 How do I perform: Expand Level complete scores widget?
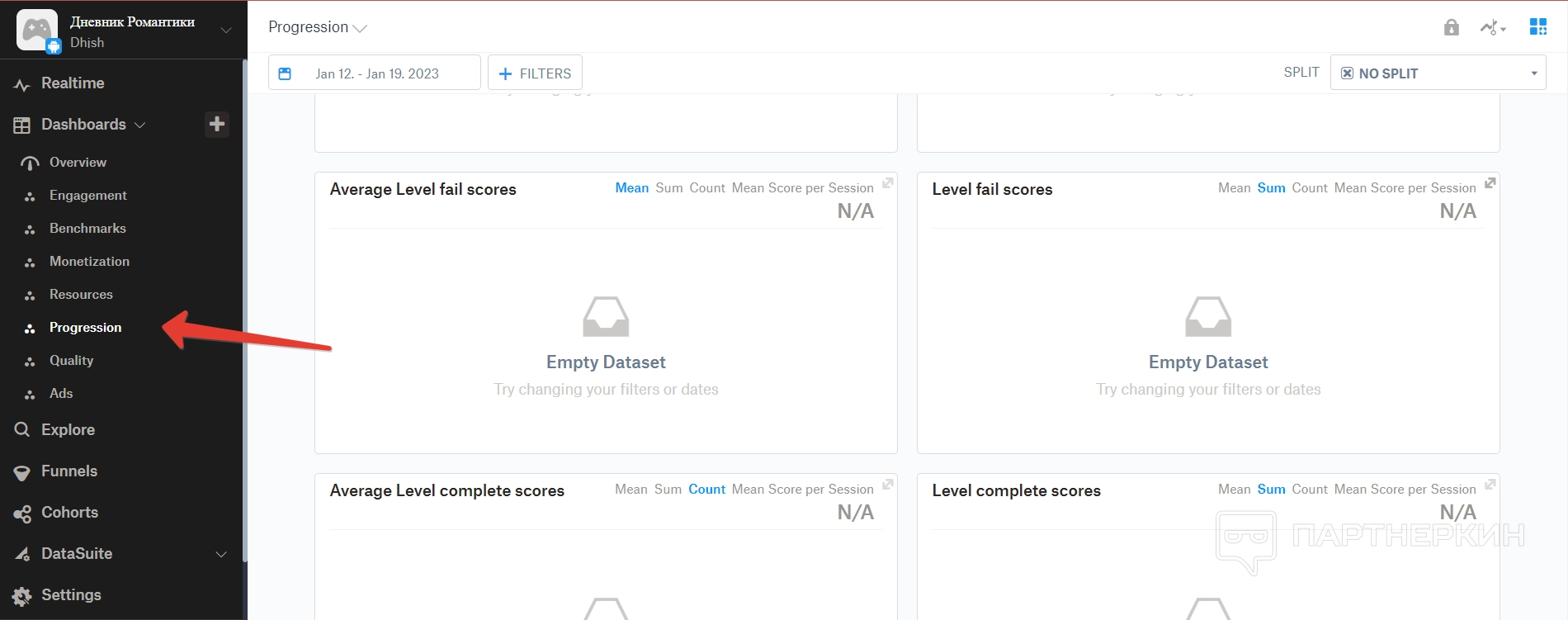click(1490, 485)
